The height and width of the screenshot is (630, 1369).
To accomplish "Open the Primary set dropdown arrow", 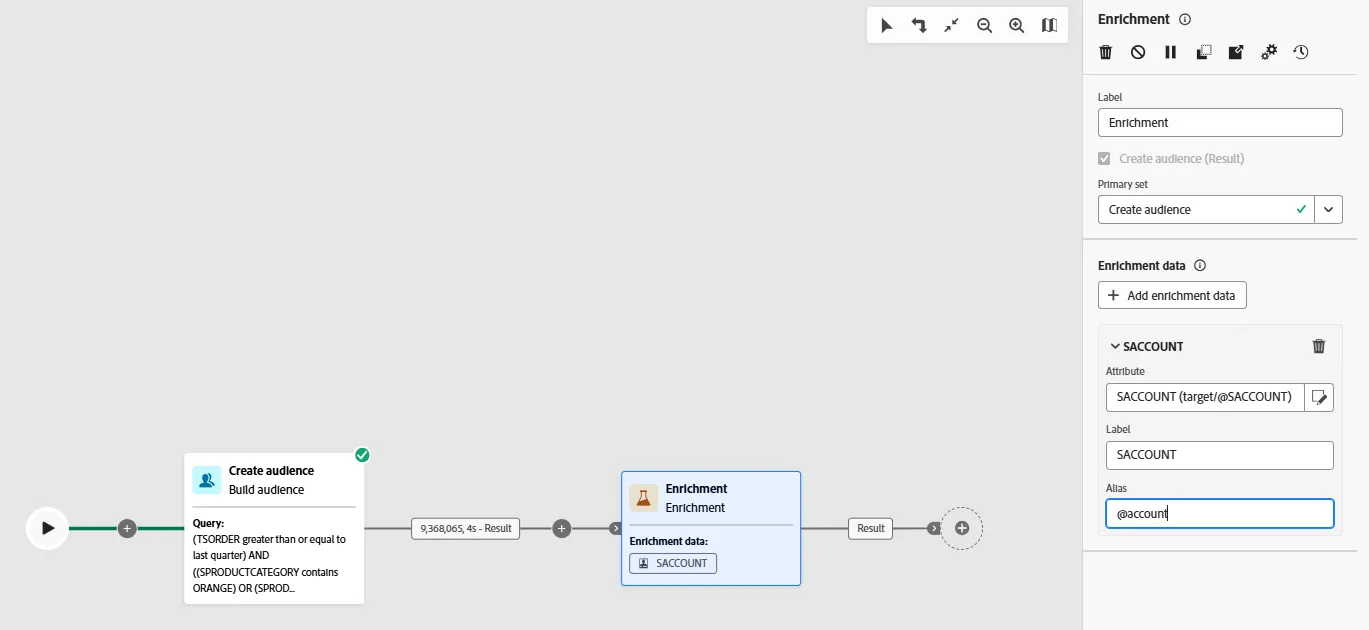I will [1328, 210].
